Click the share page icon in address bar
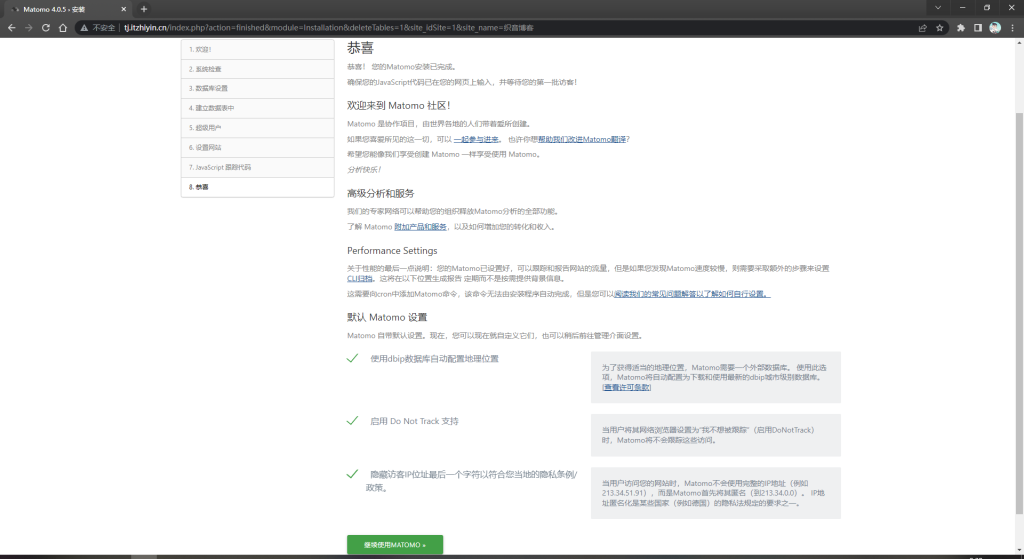The height and width of the screenshot is (559, 1024). [x=923, y=27]
